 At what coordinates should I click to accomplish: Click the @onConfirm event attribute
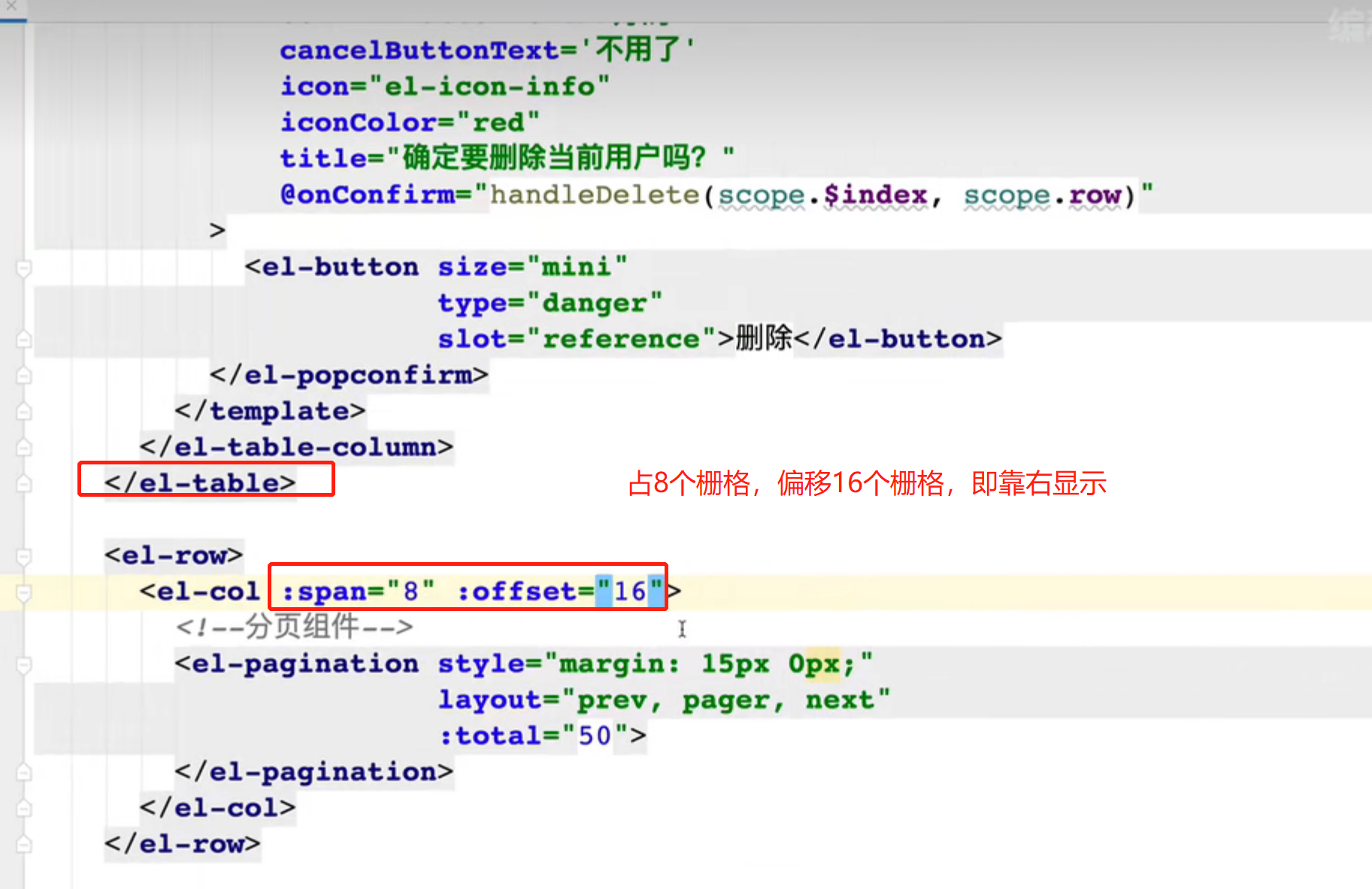367,195
